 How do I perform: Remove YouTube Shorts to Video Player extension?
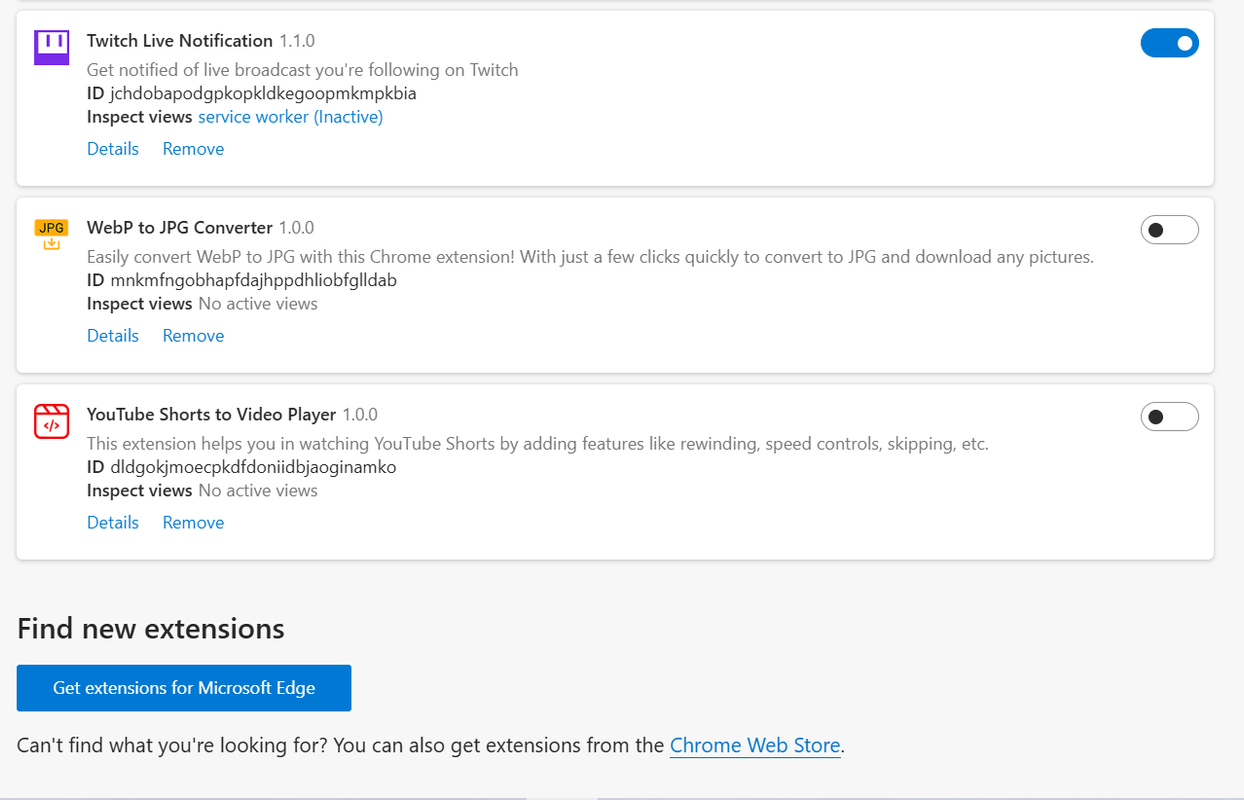point(193,523)
